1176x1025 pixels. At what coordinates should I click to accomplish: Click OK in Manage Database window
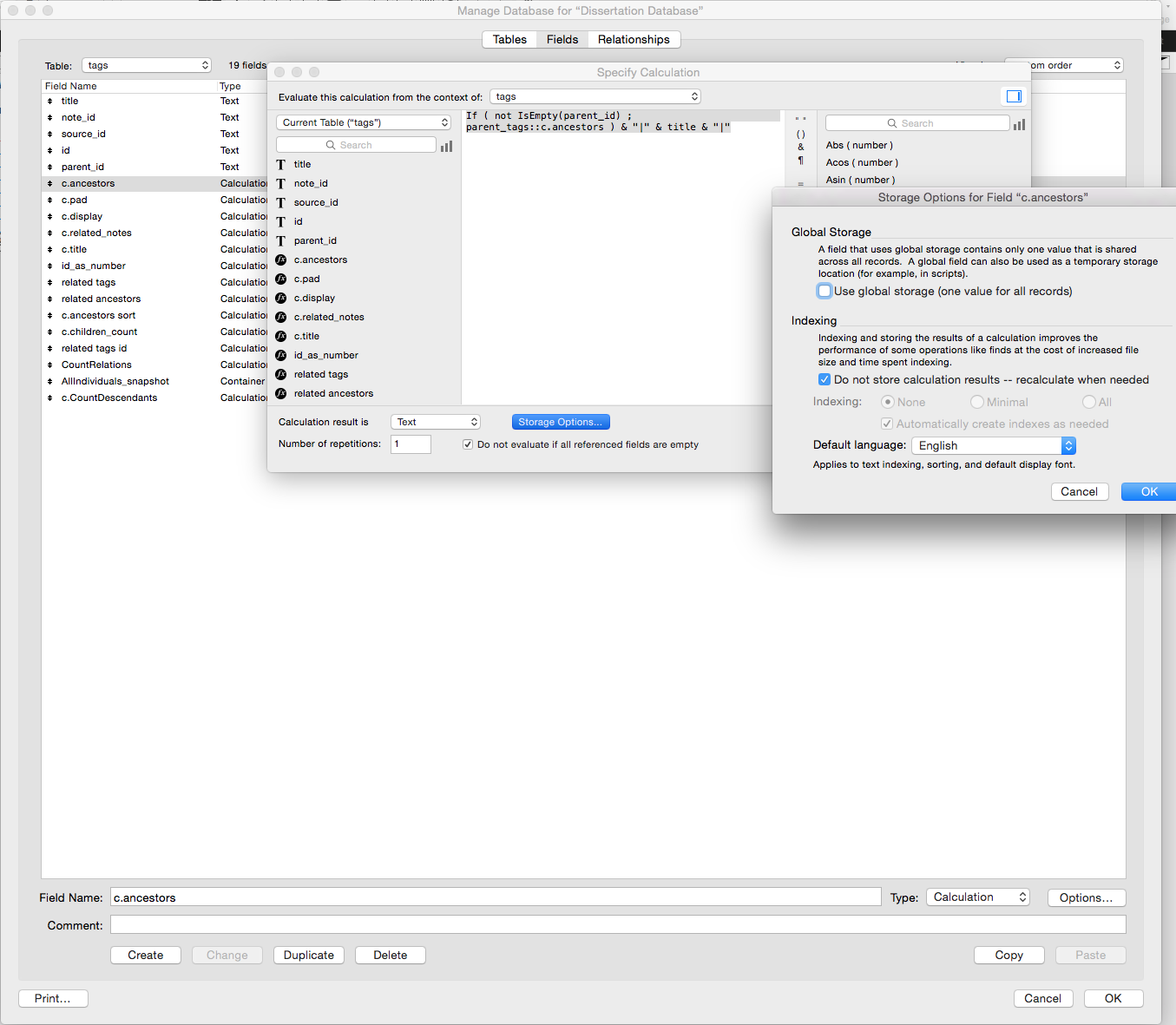(1114, 998)
